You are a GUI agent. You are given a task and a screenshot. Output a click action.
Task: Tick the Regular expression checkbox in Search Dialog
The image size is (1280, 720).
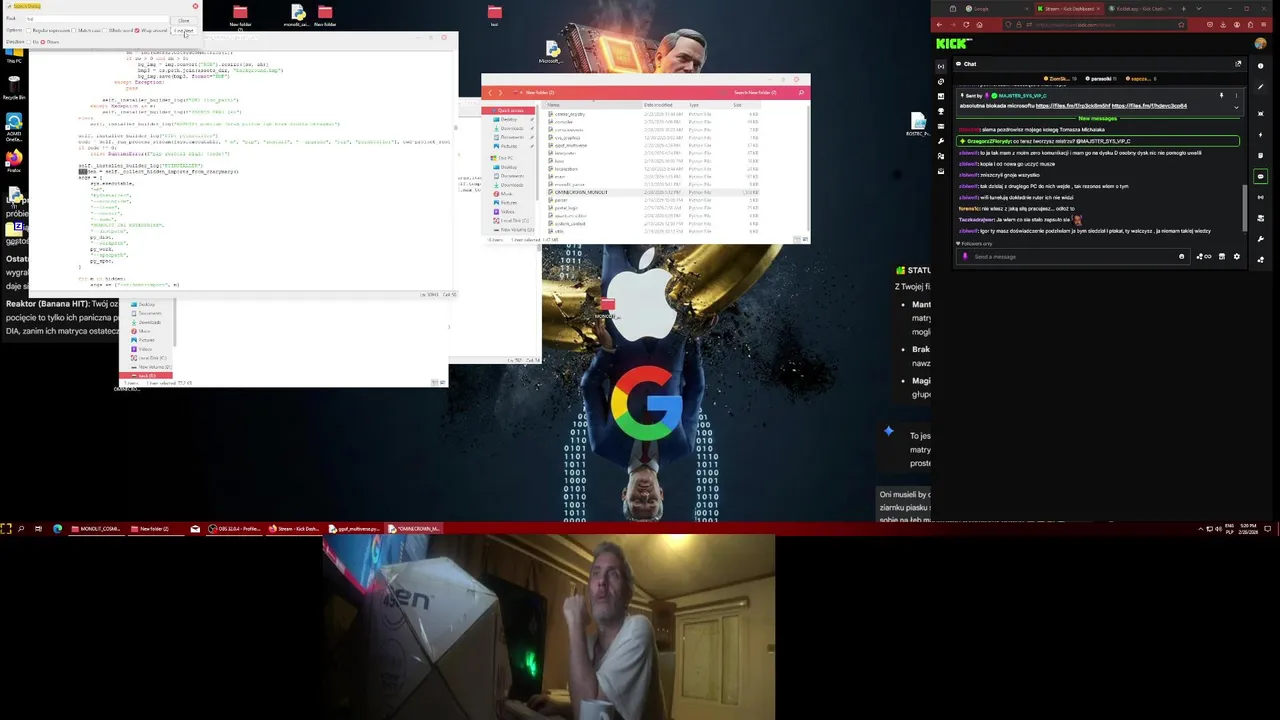click(29, 30)
